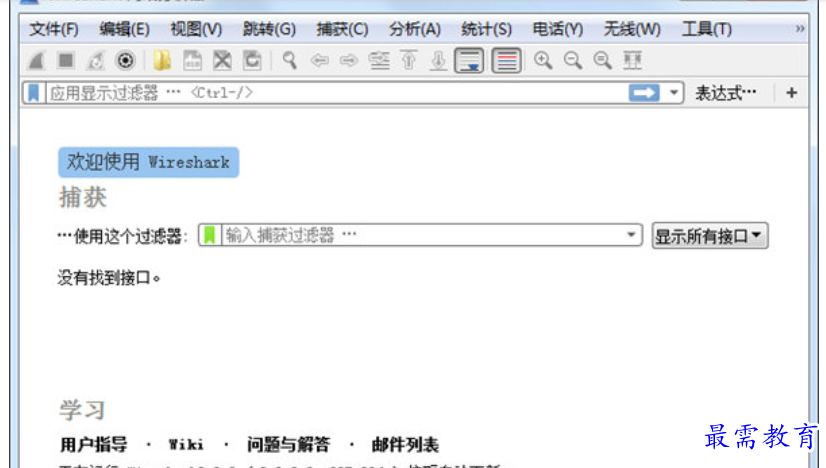Zoom in main window text
826x468 pixels.
[543, 61]
